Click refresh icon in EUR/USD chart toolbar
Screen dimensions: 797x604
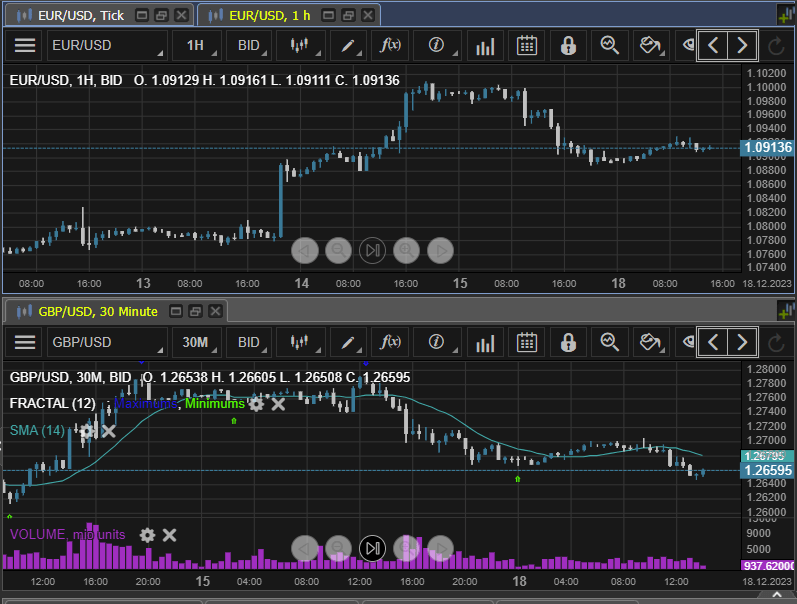click(x=776, y=46)
